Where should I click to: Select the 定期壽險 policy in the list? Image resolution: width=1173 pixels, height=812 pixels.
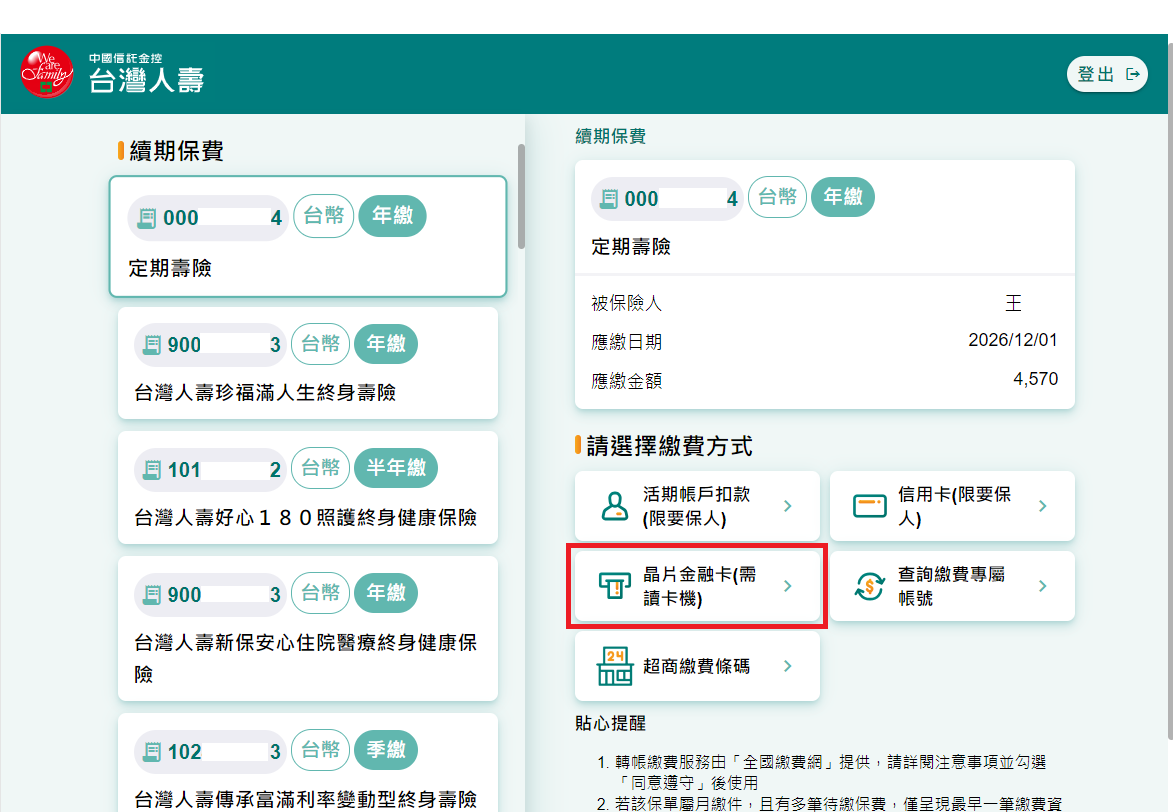[x=308, y=236]
